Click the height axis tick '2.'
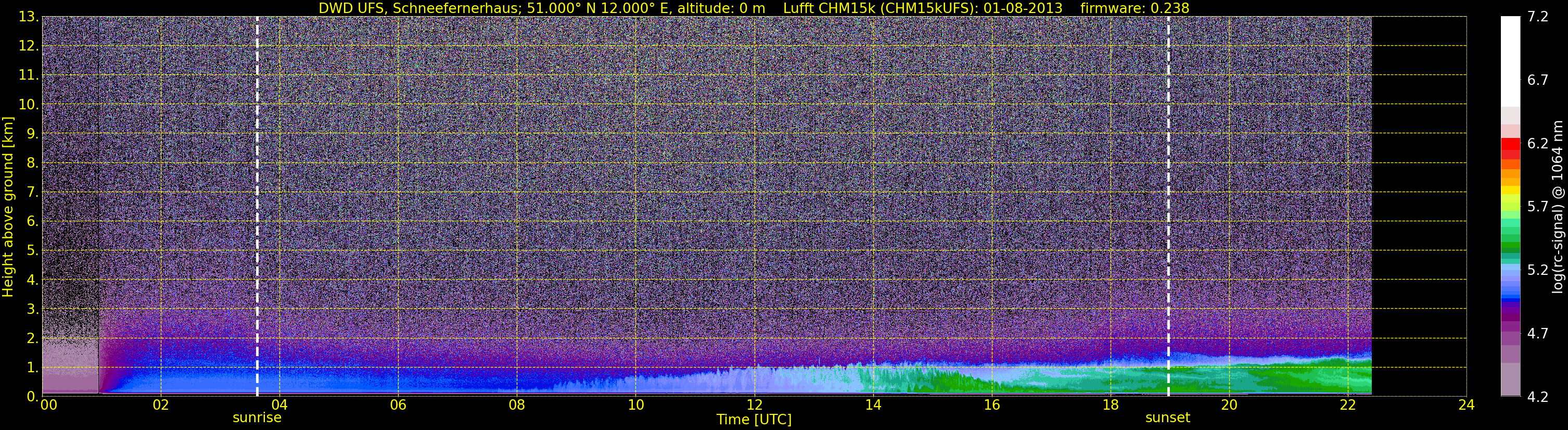The height and width of the screenshot is (430, 1568). click(32, 338)
